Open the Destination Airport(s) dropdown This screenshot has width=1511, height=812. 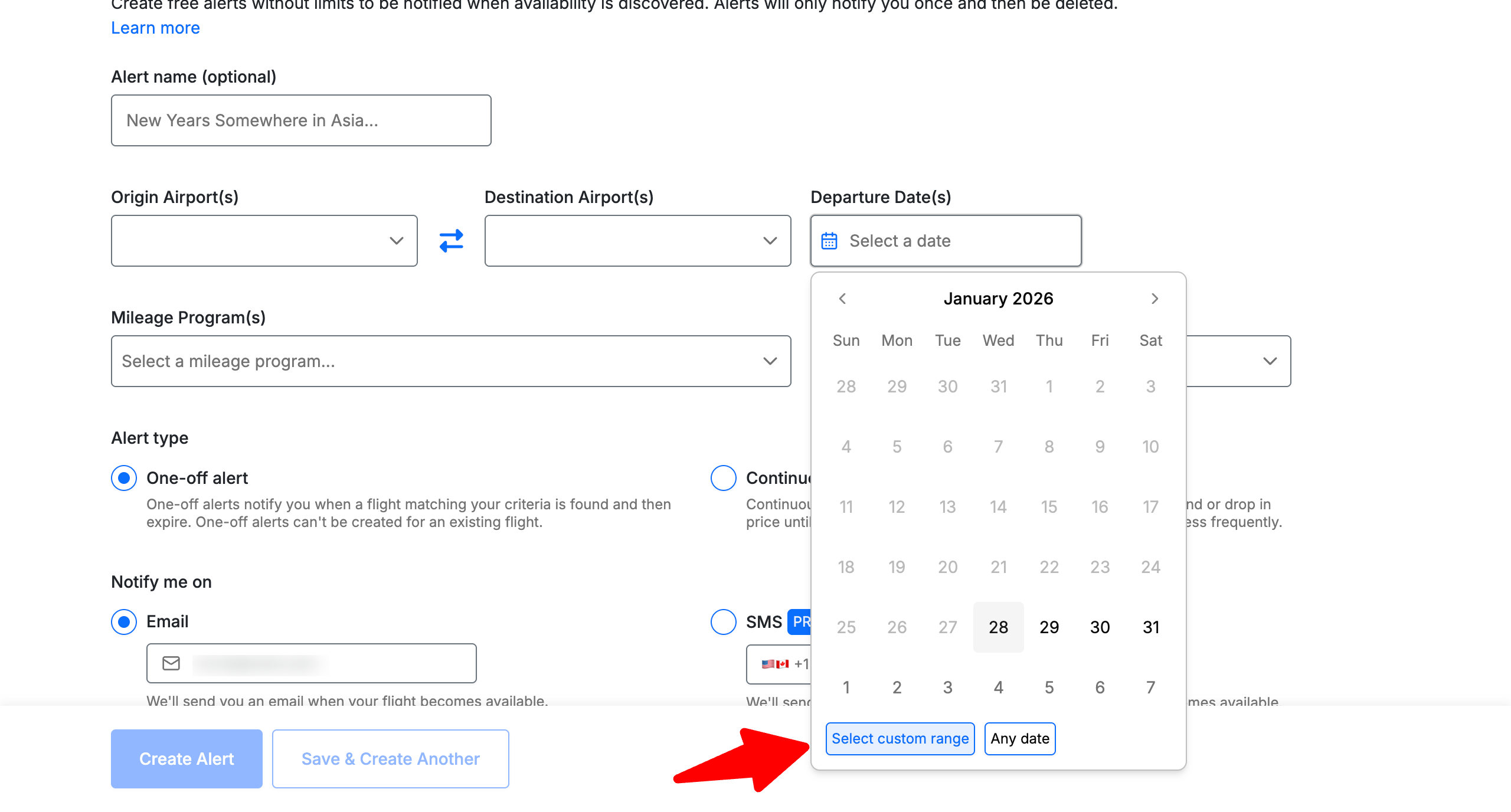(x=637, y=241)
